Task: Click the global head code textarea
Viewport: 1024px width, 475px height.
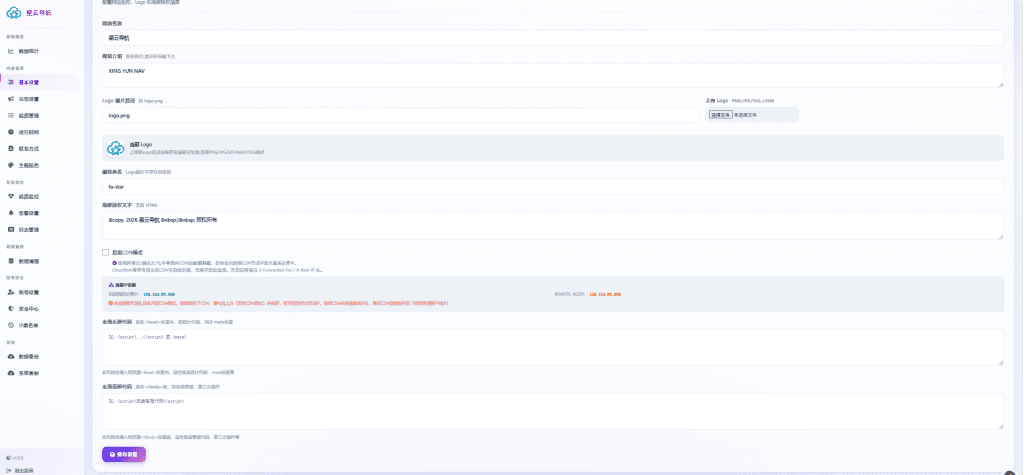Action: pos(552,347)
